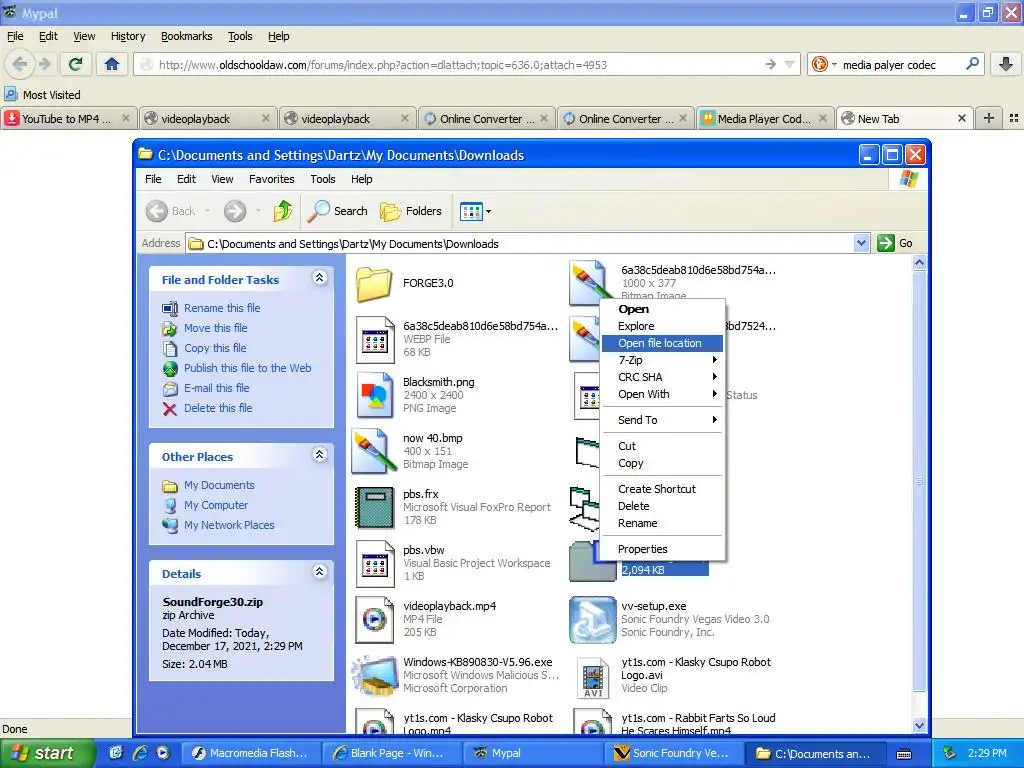This screenshot has height=768, width=1024.
Task: Collapse the Details panel
Action: tap(319, 571)
